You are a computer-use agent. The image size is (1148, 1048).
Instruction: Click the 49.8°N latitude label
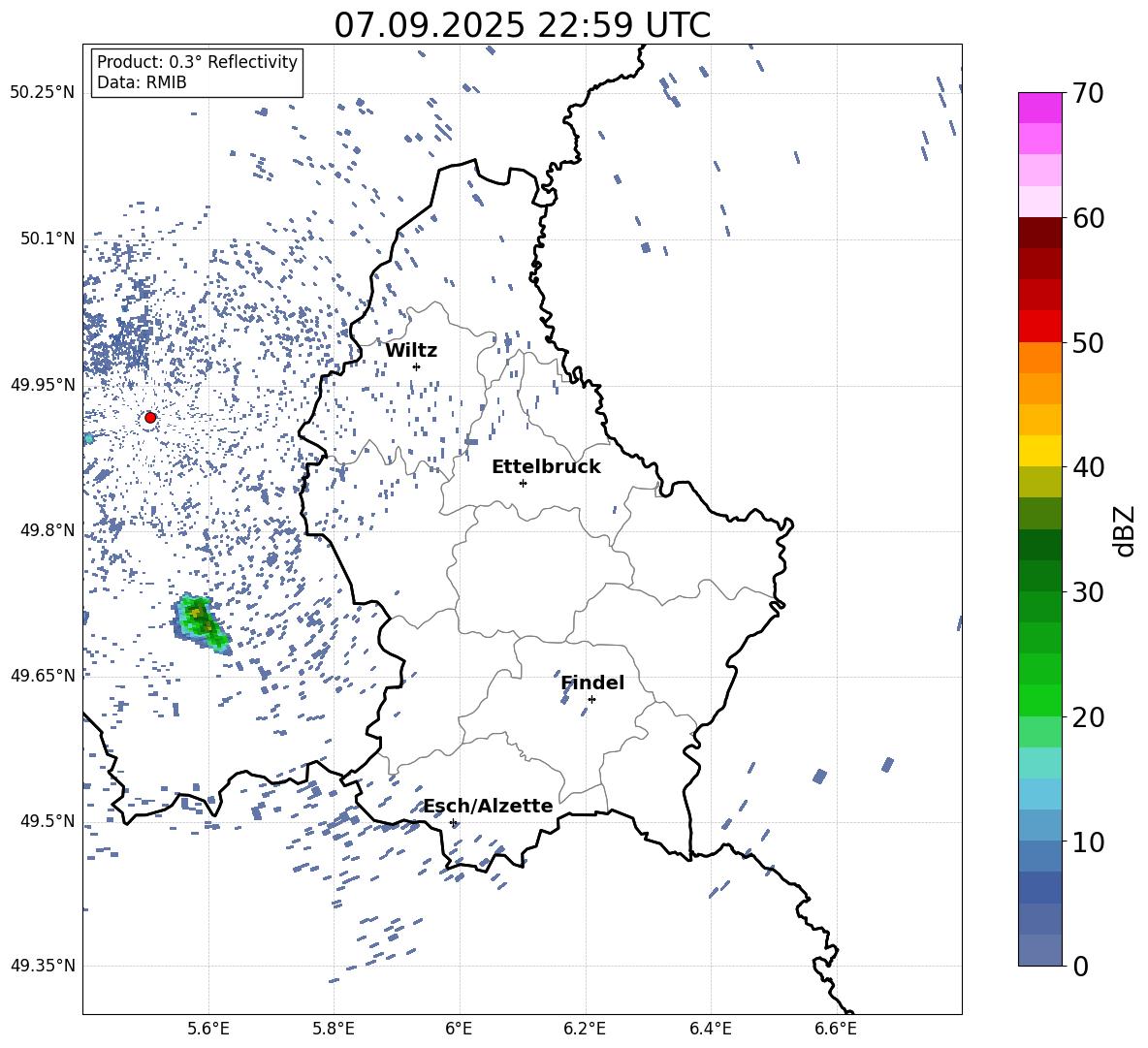[x=47, y=530]
